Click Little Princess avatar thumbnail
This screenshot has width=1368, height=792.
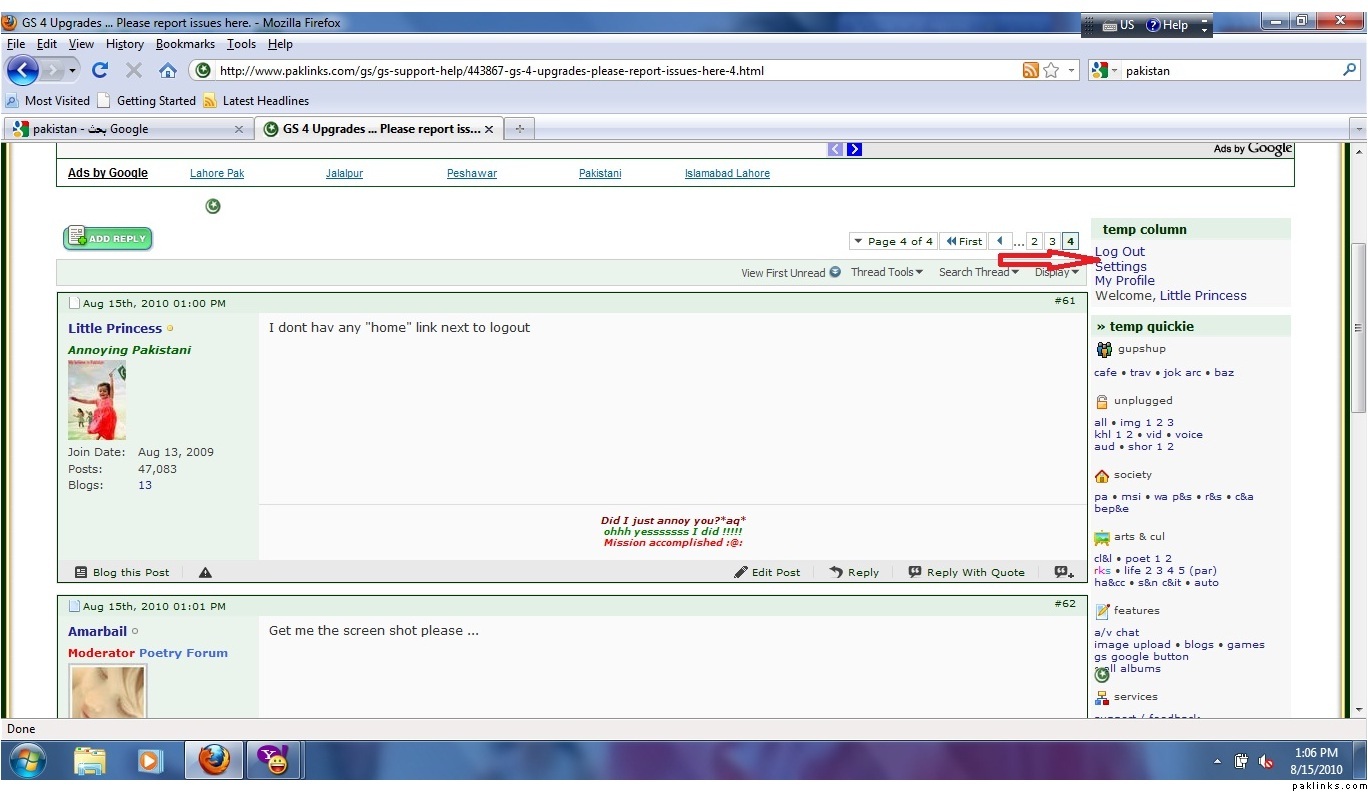(97, 400)
